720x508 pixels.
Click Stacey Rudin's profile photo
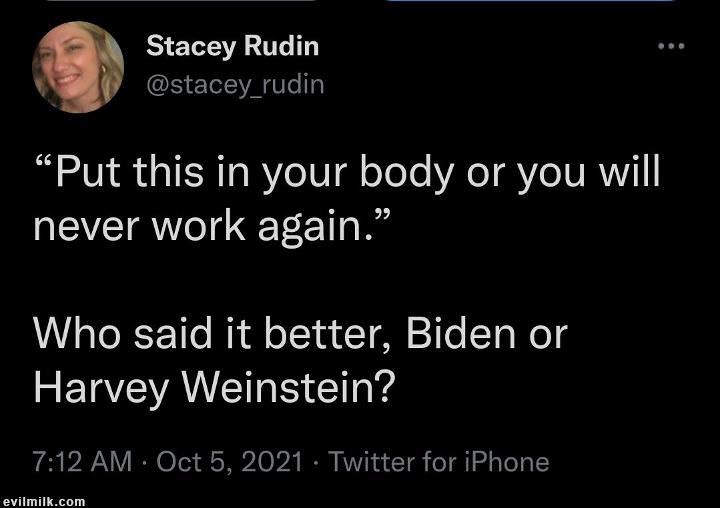click(78, 67)
